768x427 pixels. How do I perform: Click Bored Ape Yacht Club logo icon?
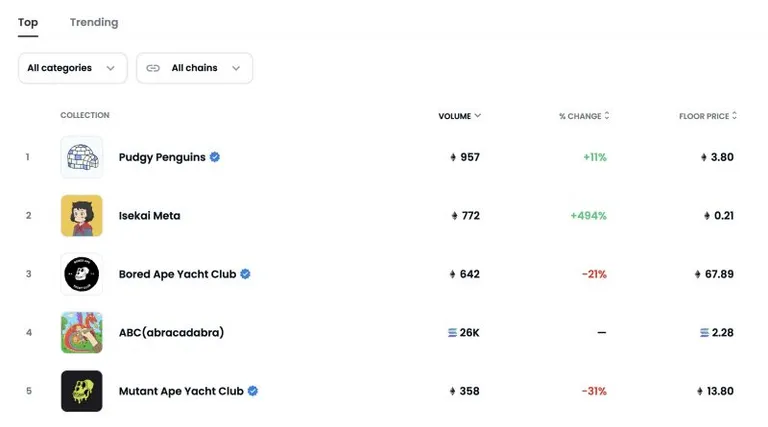pyautogui.click(x=82, y=274)
